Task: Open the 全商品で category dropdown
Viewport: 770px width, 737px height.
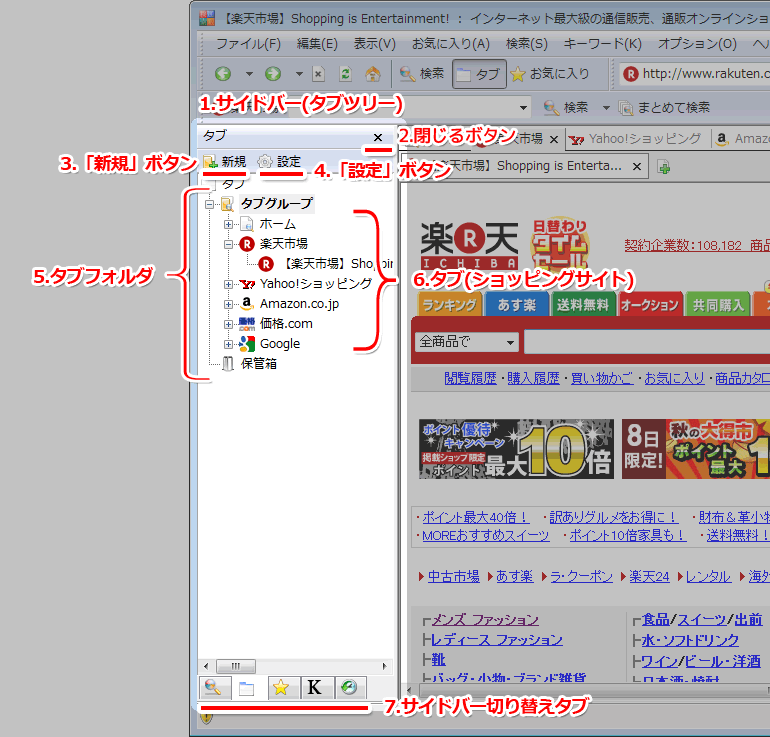Action: coord(466,341)
